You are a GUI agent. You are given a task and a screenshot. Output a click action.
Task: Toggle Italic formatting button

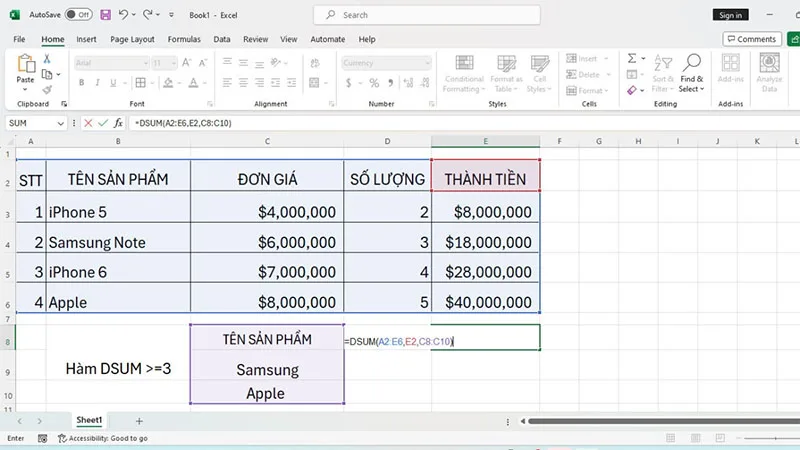[x=97, y=83]
